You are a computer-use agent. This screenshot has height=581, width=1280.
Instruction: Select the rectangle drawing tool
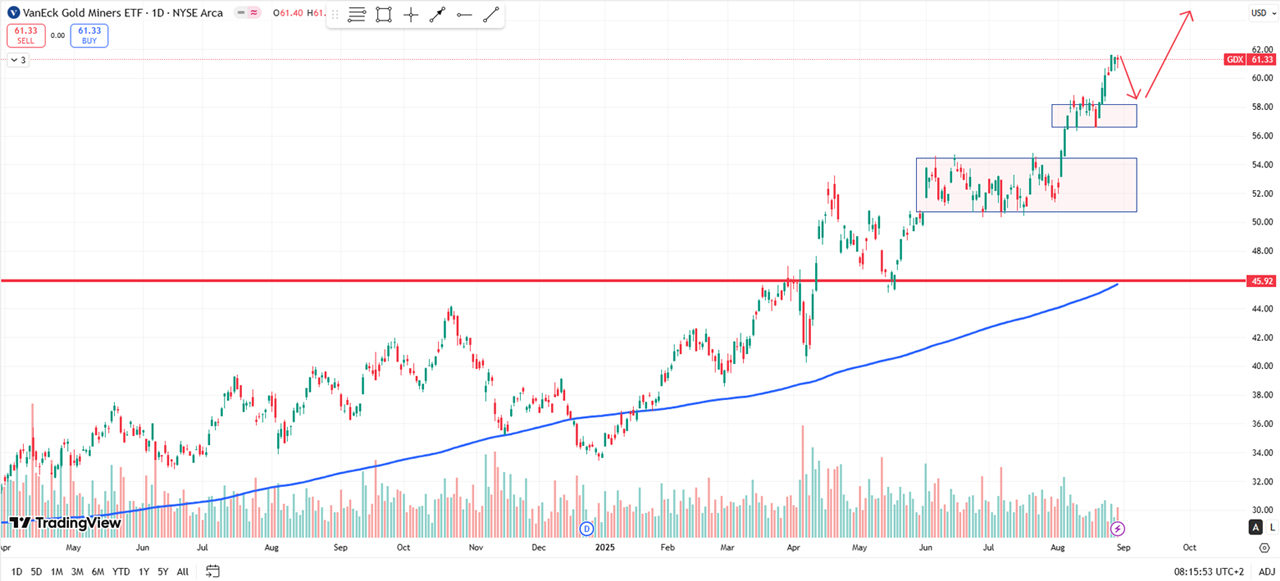(x=384, y=15)
